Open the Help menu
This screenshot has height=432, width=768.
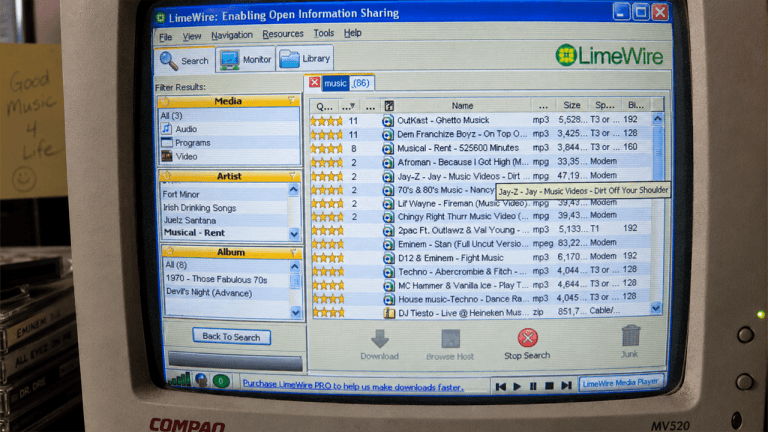pos(352,33)
